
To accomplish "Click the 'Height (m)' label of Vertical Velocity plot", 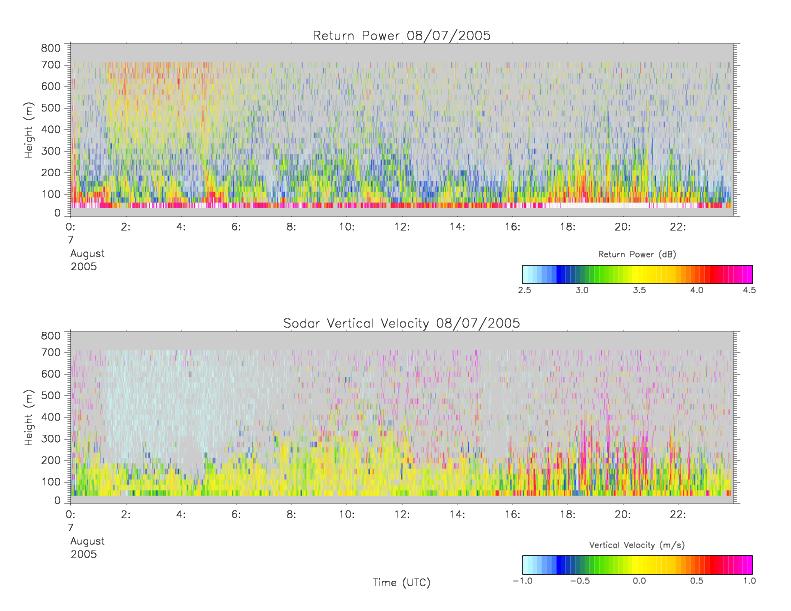I will (x=29, y=418).
